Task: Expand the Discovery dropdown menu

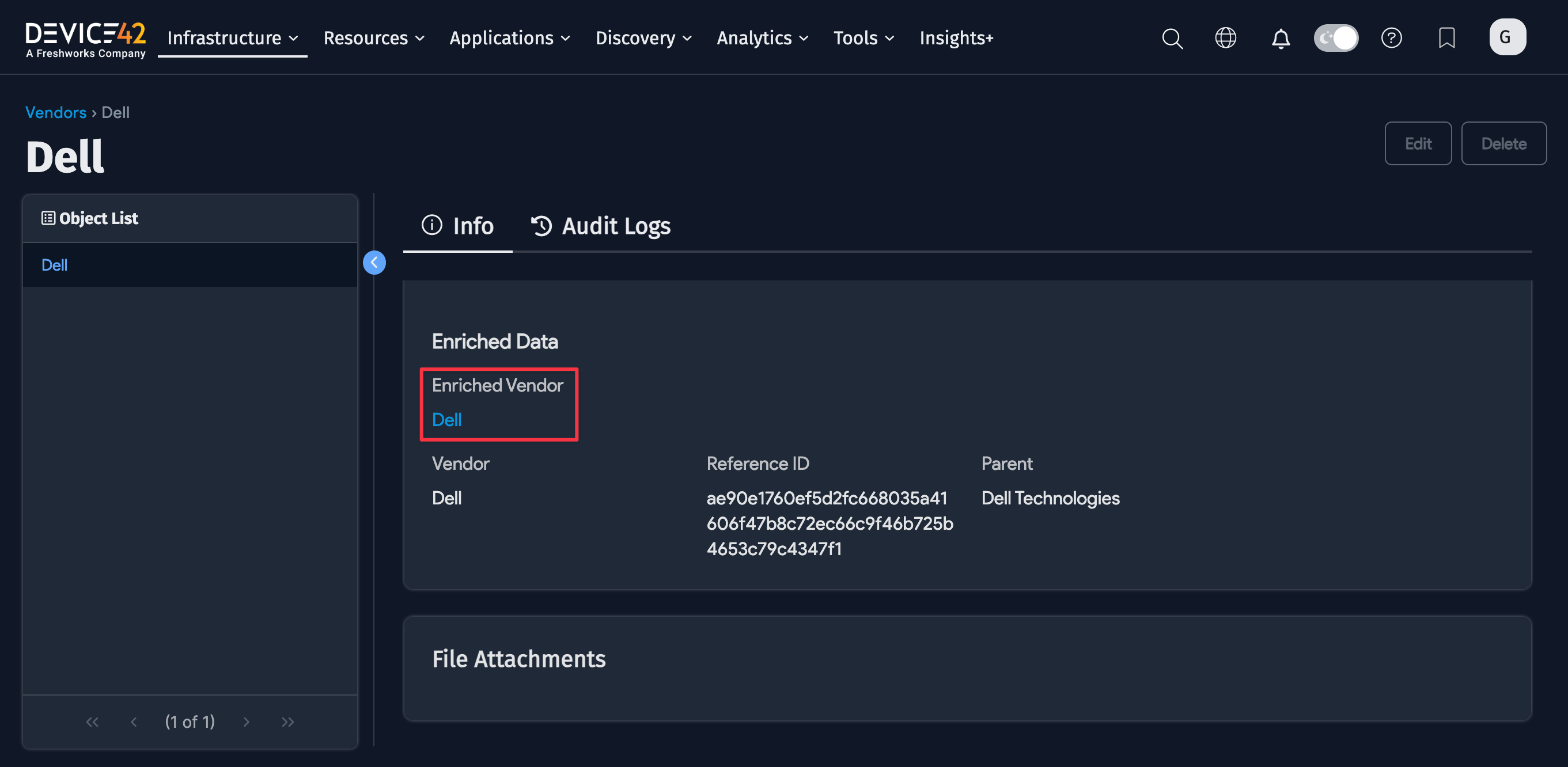Action: (643, 39)
